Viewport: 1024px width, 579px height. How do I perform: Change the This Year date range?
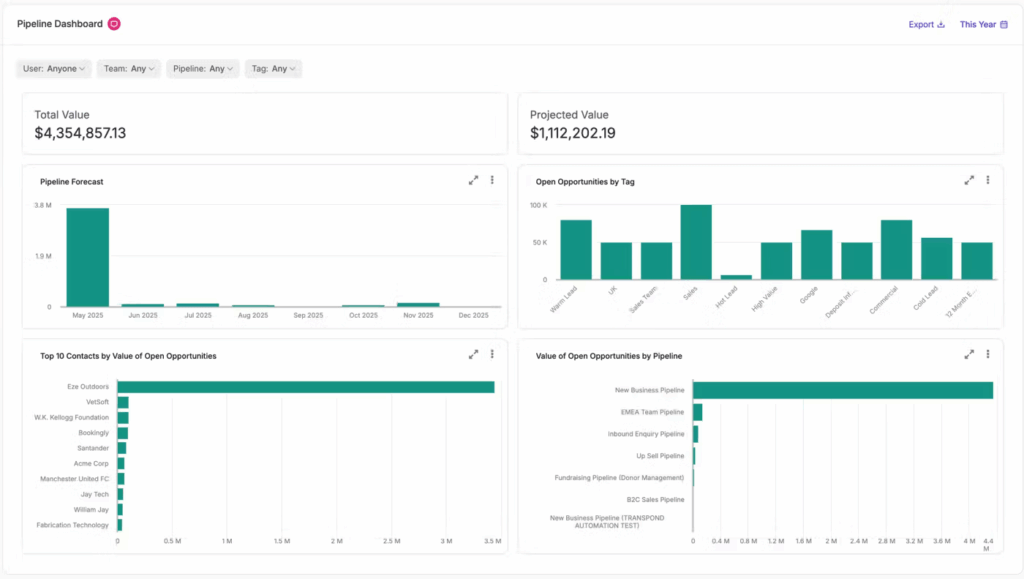tap(983, 25)
